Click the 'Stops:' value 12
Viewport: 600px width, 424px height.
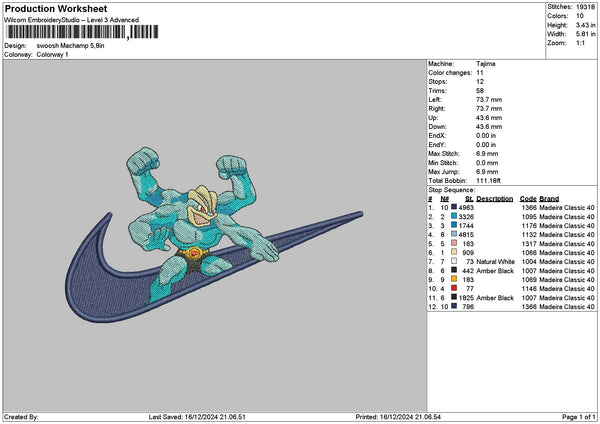pyautogui.click(x=480, y=82)
